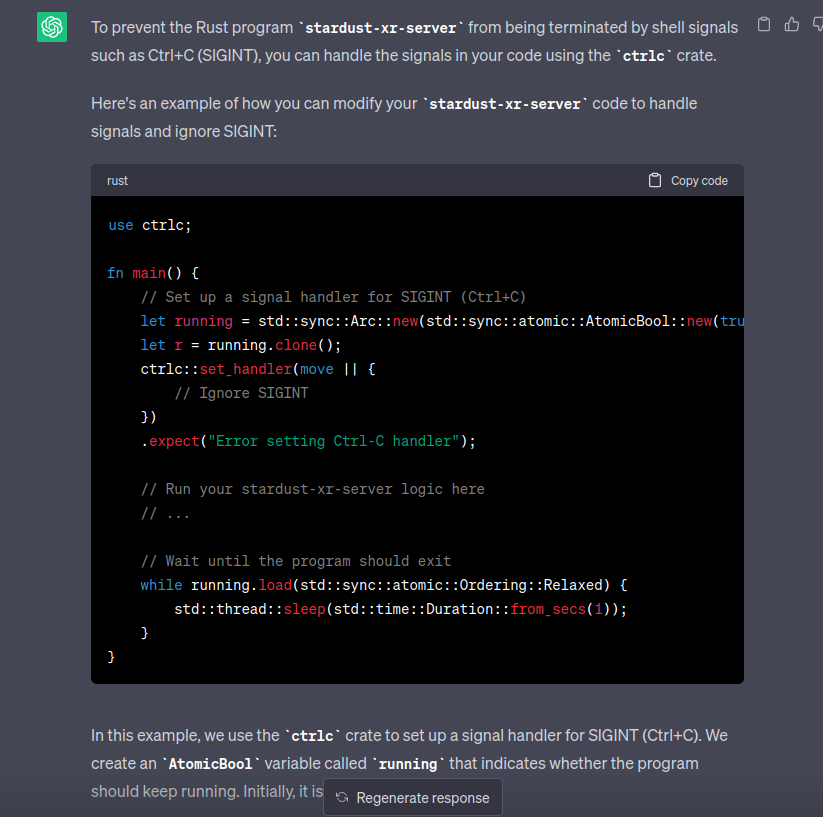Click Regenerate response button
Screen dimensions: 823x817
click(x=413, y=798)
